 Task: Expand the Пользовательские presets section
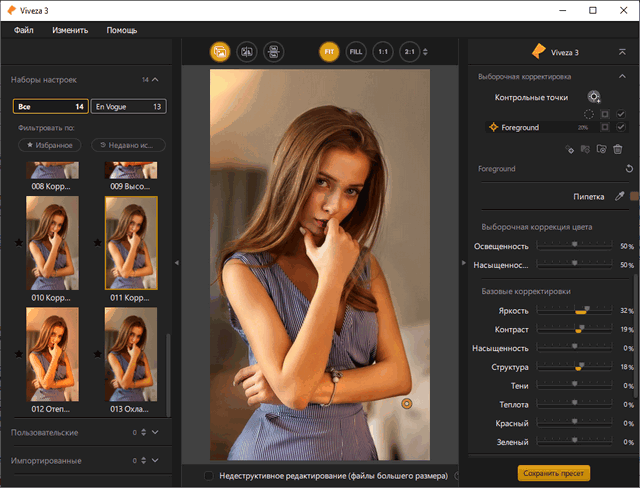coord(155,432)
